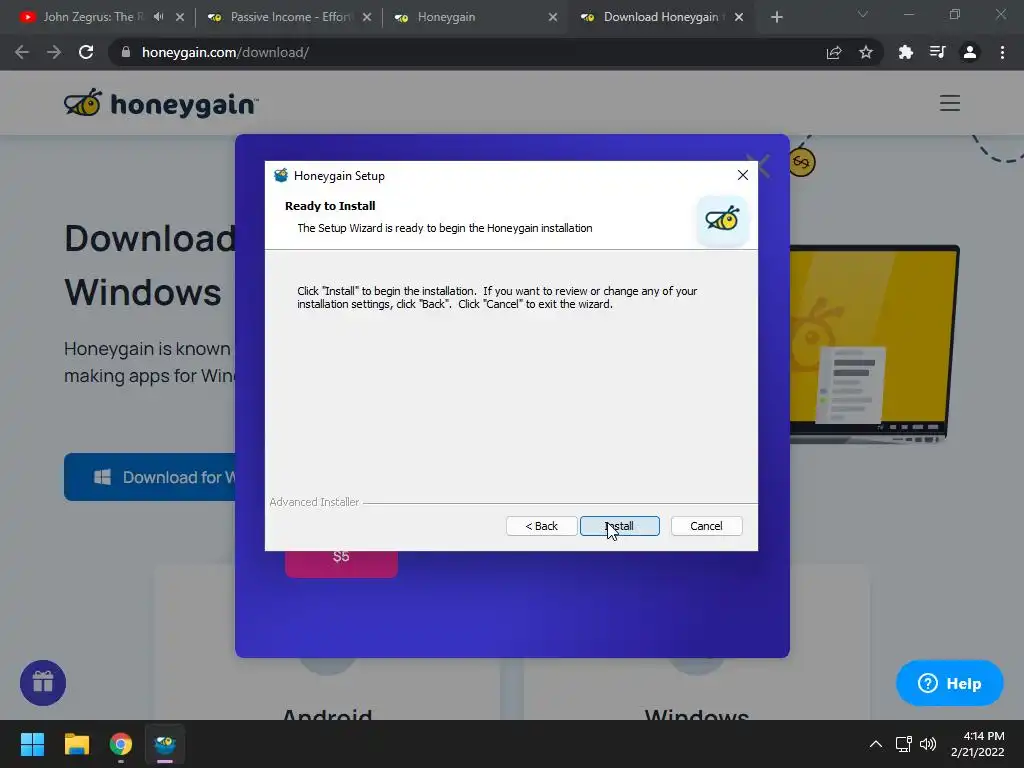1024x768 pixels.
Task: Open the tab search dropdown
Action: click(863, 14)
